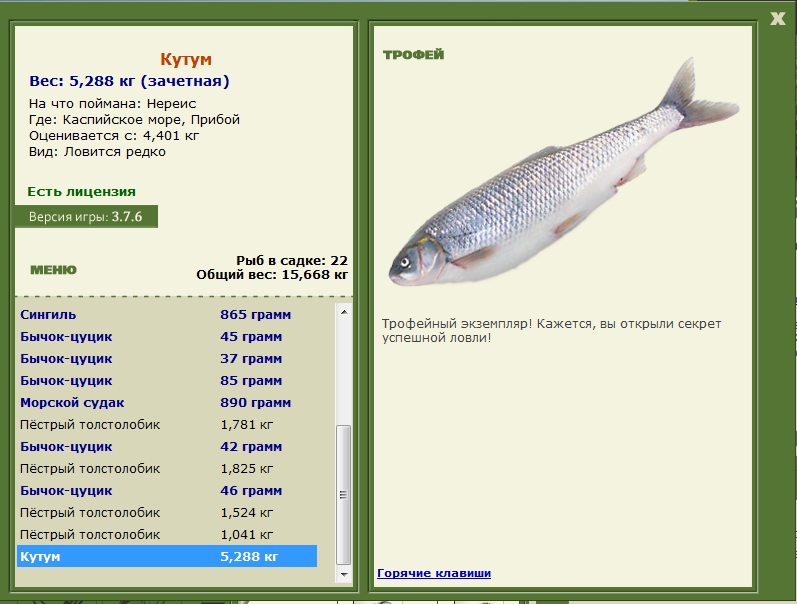Click the Вес: 5,288 кг (зачетная) line
The height and width of the screenshot is (604, 797).
(129, 81)
